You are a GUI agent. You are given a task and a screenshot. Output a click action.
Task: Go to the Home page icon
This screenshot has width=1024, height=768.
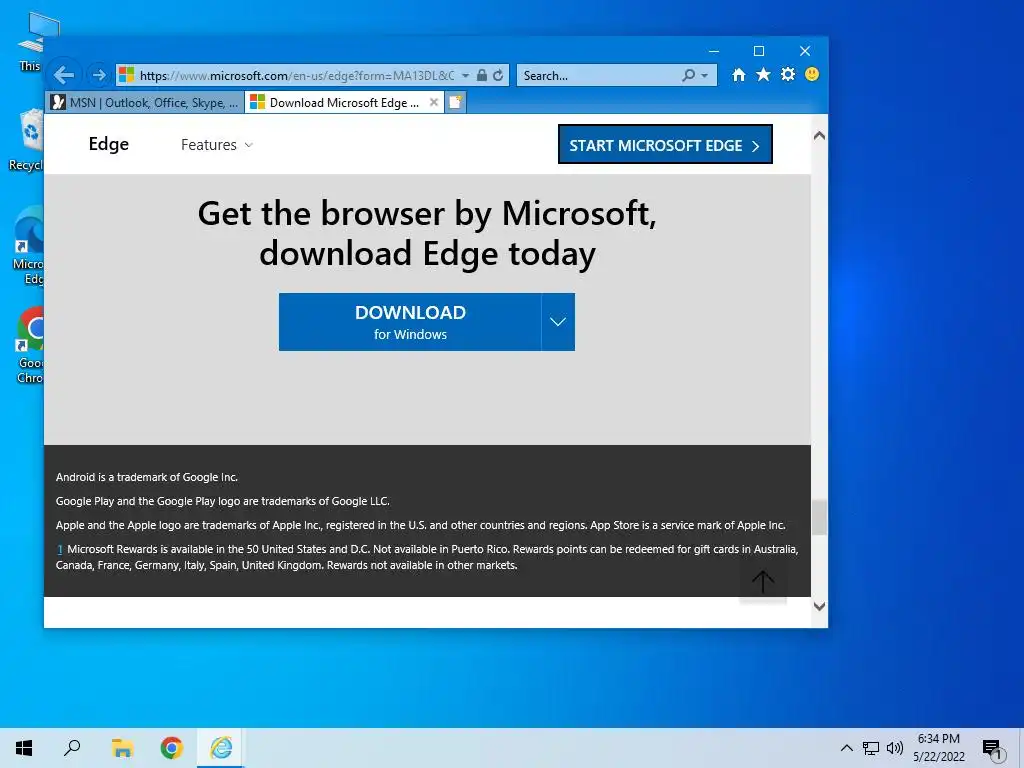(739, 74)
